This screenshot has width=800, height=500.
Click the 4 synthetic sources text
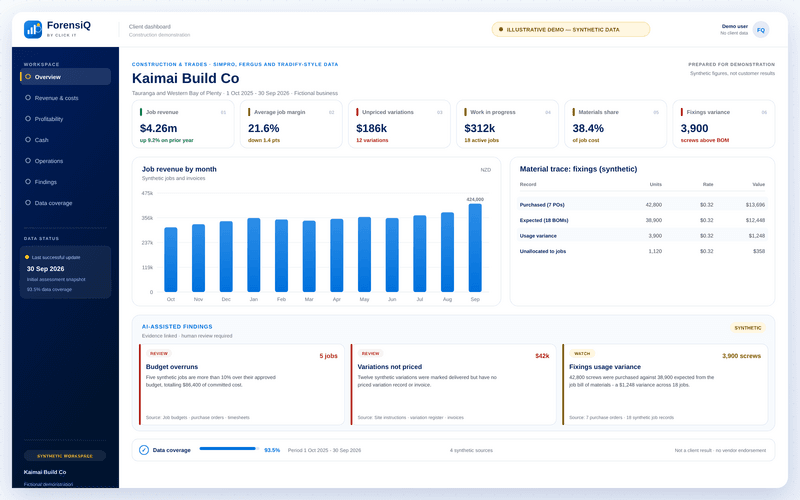pos(471,450)
